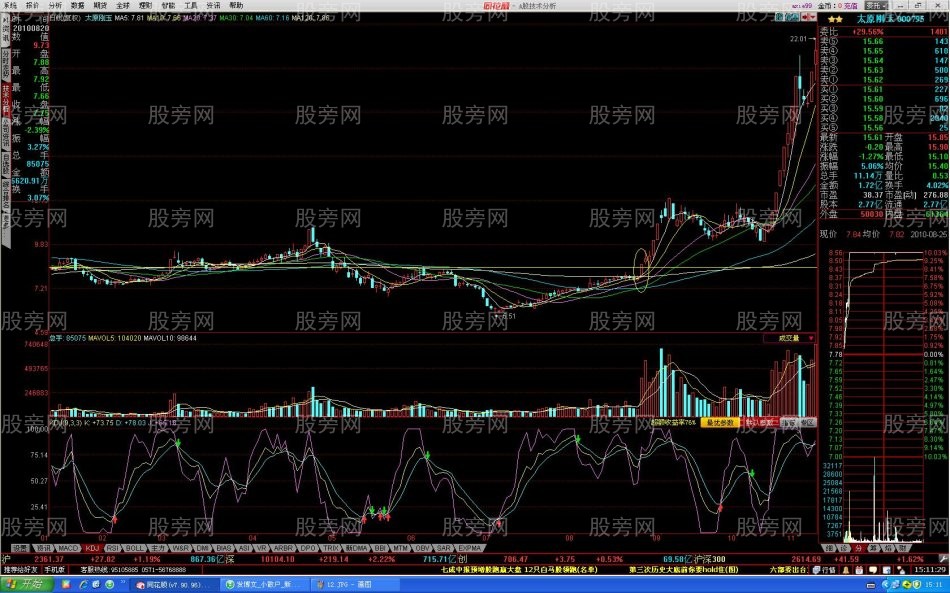Switch to the RSI indicator tab
Screen dimensions: 950x593
coord(113,548)
